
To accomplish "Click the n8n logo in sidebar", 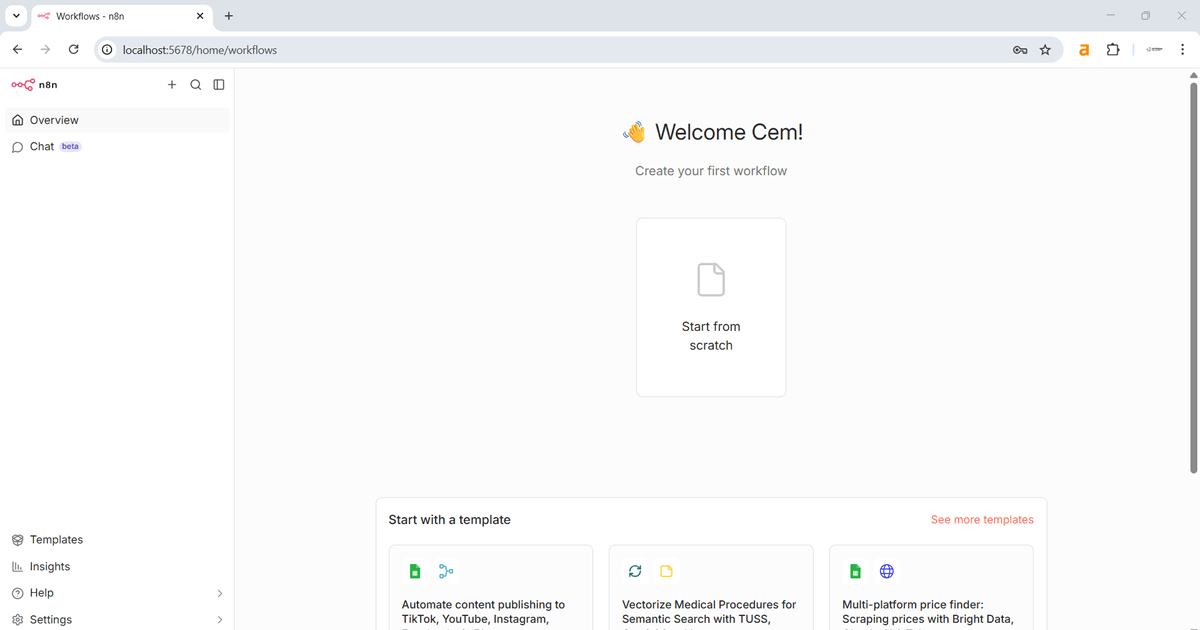I will pyautogui.click(x=34, y=85).
